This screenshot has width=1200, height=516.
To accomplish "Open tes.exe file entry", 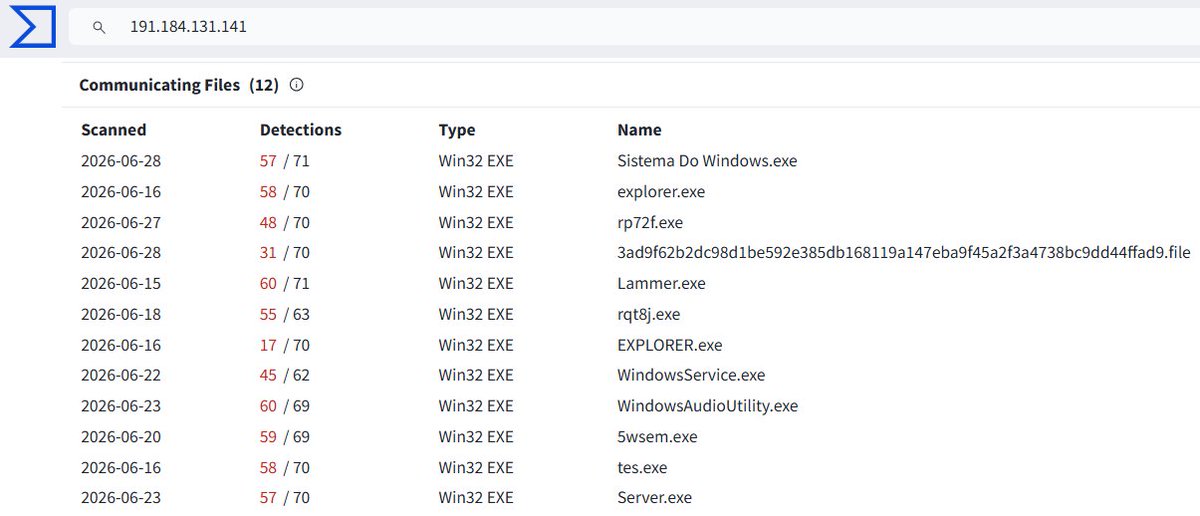I will pyautogui.click(x=643, y=468).
